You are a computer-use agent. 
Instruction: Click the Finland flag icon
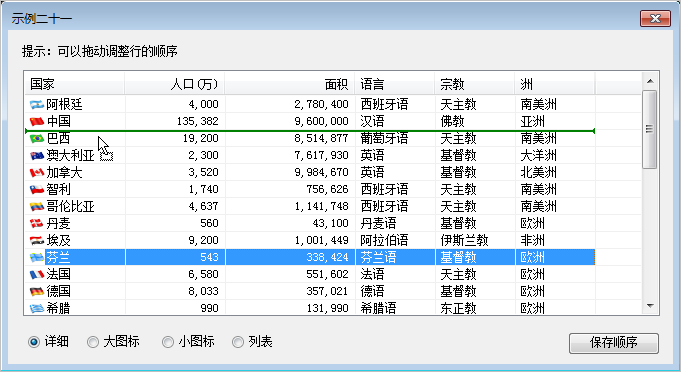[37, 257]
